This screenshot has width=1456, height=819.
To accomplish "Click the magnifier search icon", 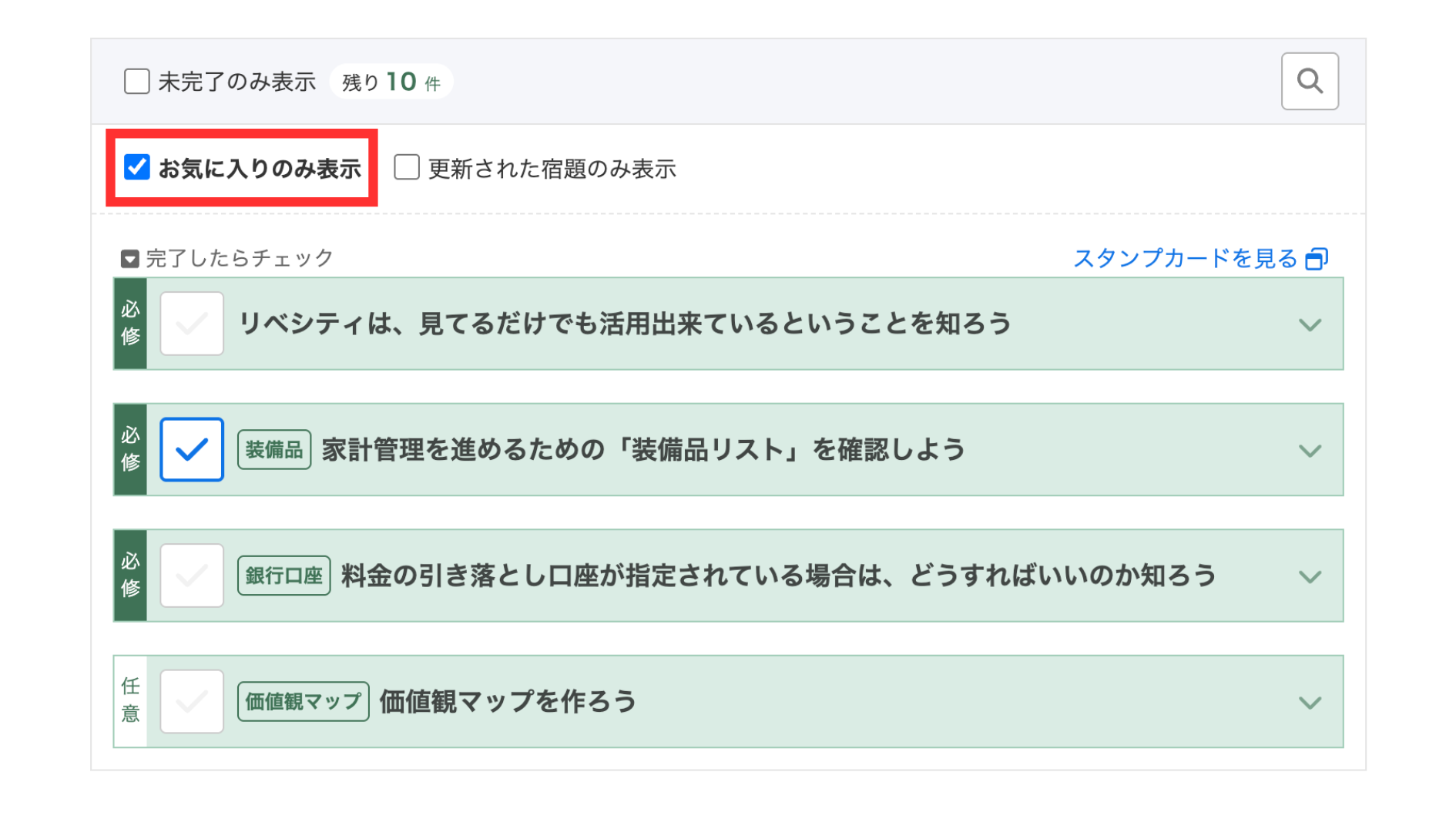I will tap(1309, 81).
